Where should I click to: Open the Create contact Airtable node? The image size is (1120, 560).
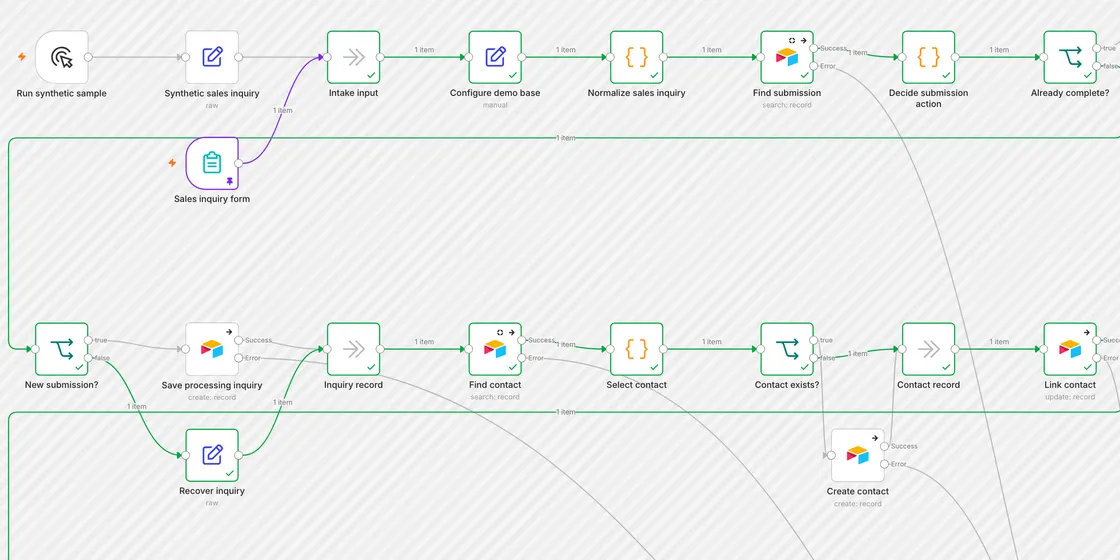click(858, 455)
